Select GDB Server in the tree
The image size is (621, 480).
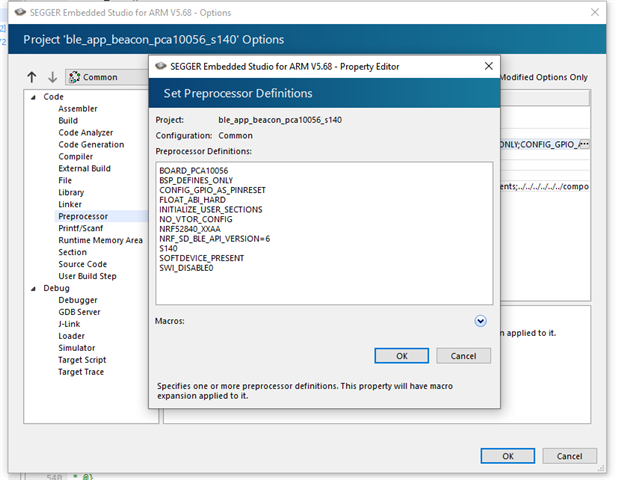click(x=81, y=313)
